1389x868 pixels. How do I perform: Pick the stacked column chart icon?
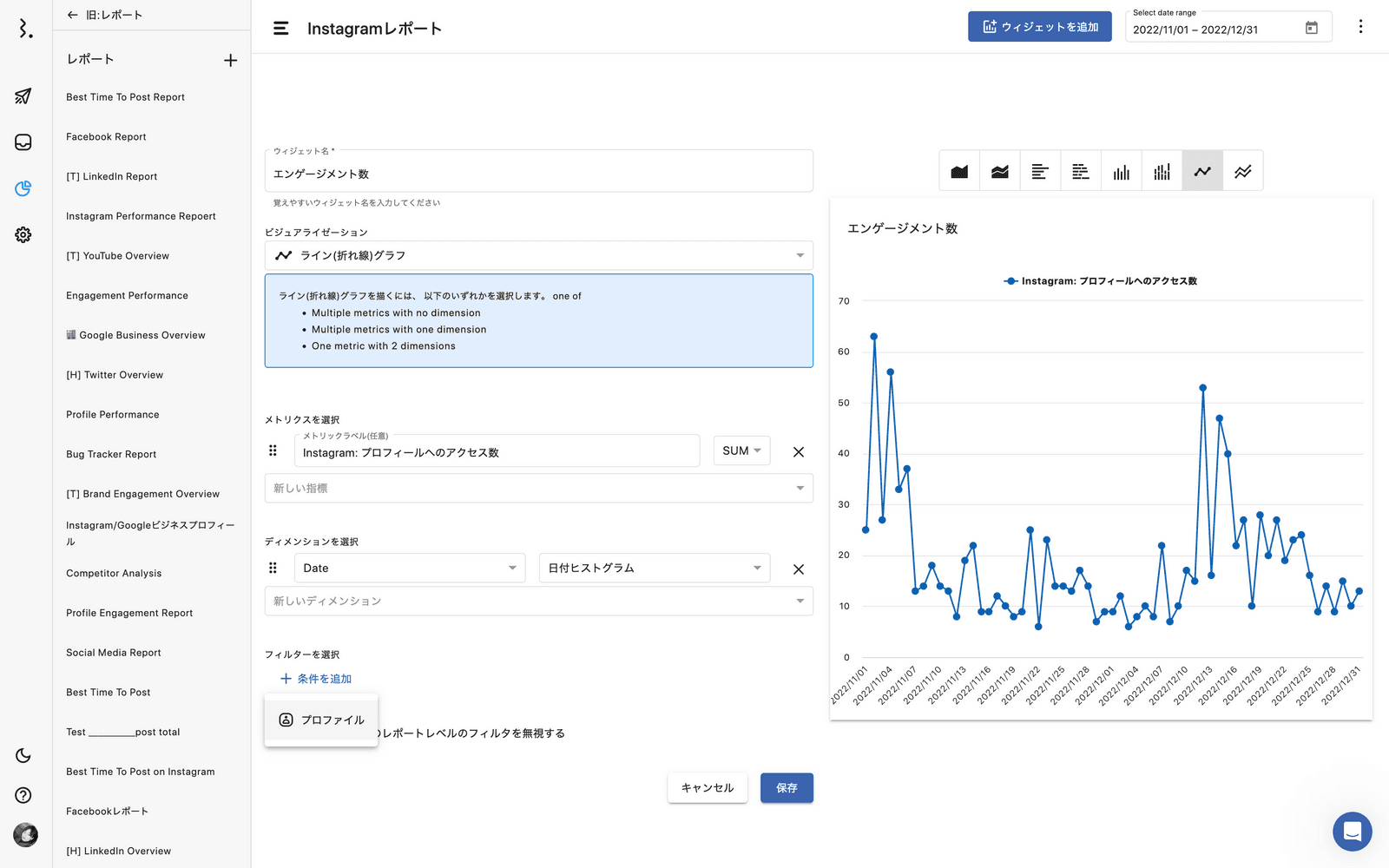(1162, 171)
